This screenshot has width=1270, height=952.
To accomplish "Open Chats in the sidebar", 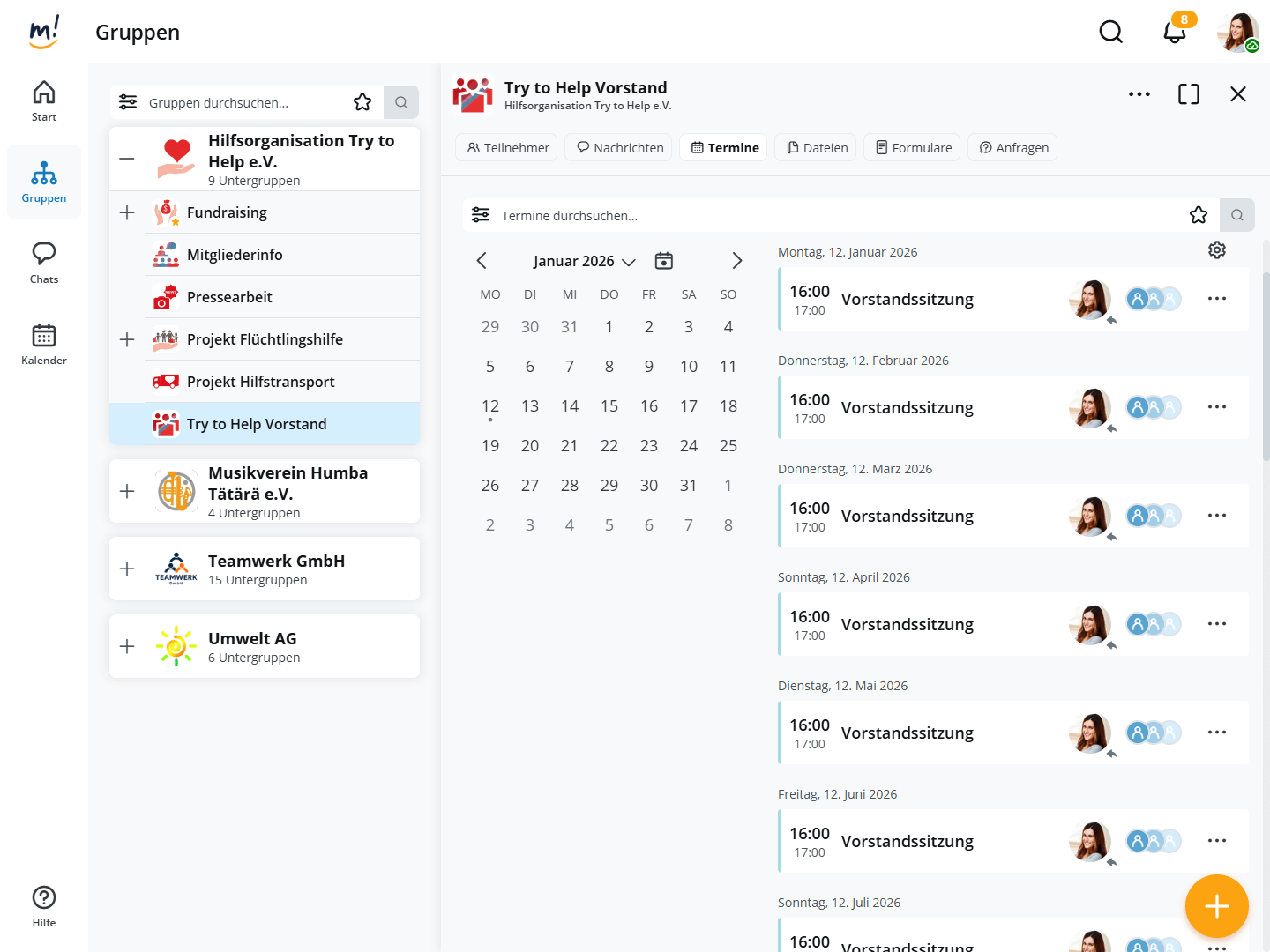I will coord(44,263).
